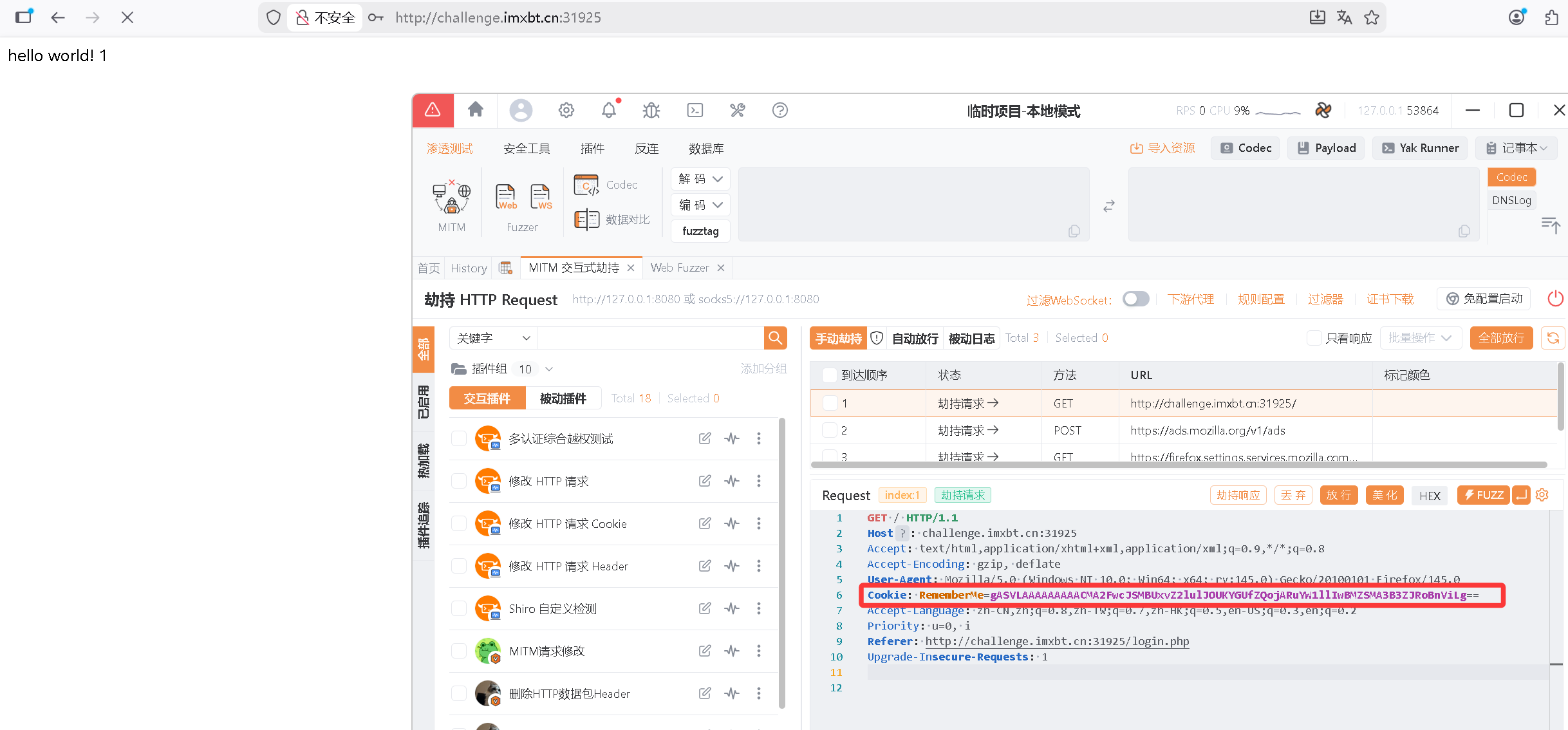Enable the 只看响应 checkbox

(1314, 337)
